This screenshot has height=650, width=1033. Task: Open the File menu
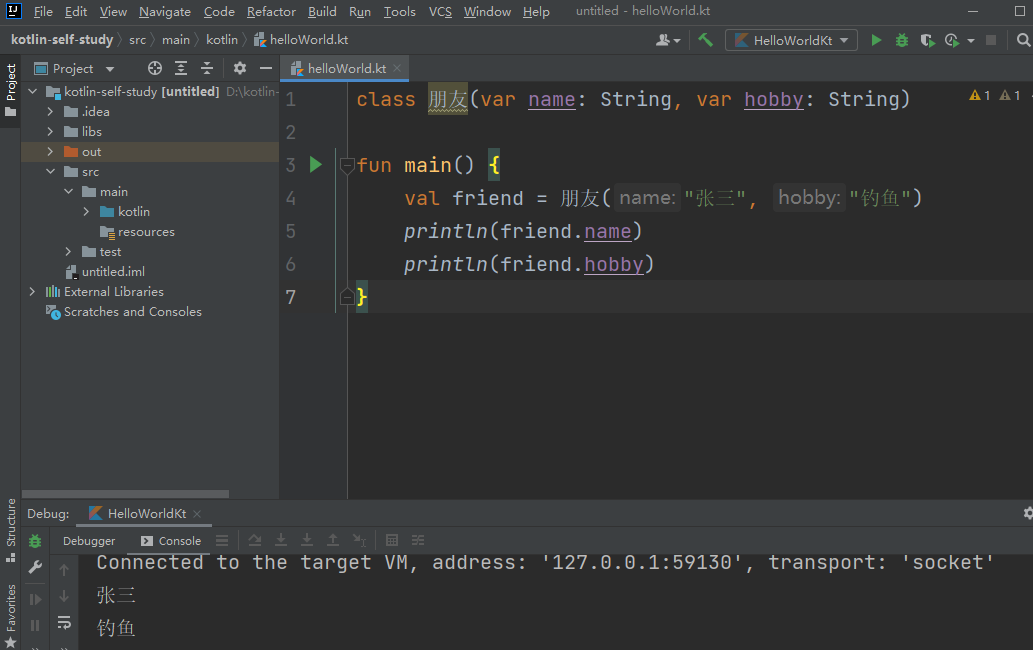click(x=43, y=12)
